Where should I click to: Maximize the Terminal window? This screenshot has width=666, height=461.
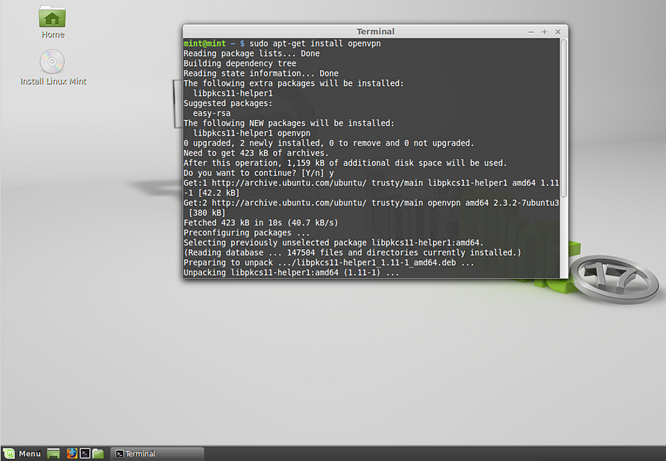[x=545, y=32]
